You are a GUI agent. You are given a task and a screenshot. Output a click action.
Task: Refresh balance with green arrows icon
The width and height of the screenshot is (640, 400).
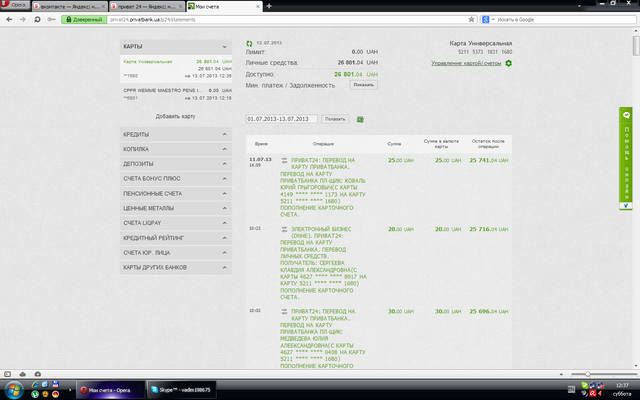click(249, 43)
